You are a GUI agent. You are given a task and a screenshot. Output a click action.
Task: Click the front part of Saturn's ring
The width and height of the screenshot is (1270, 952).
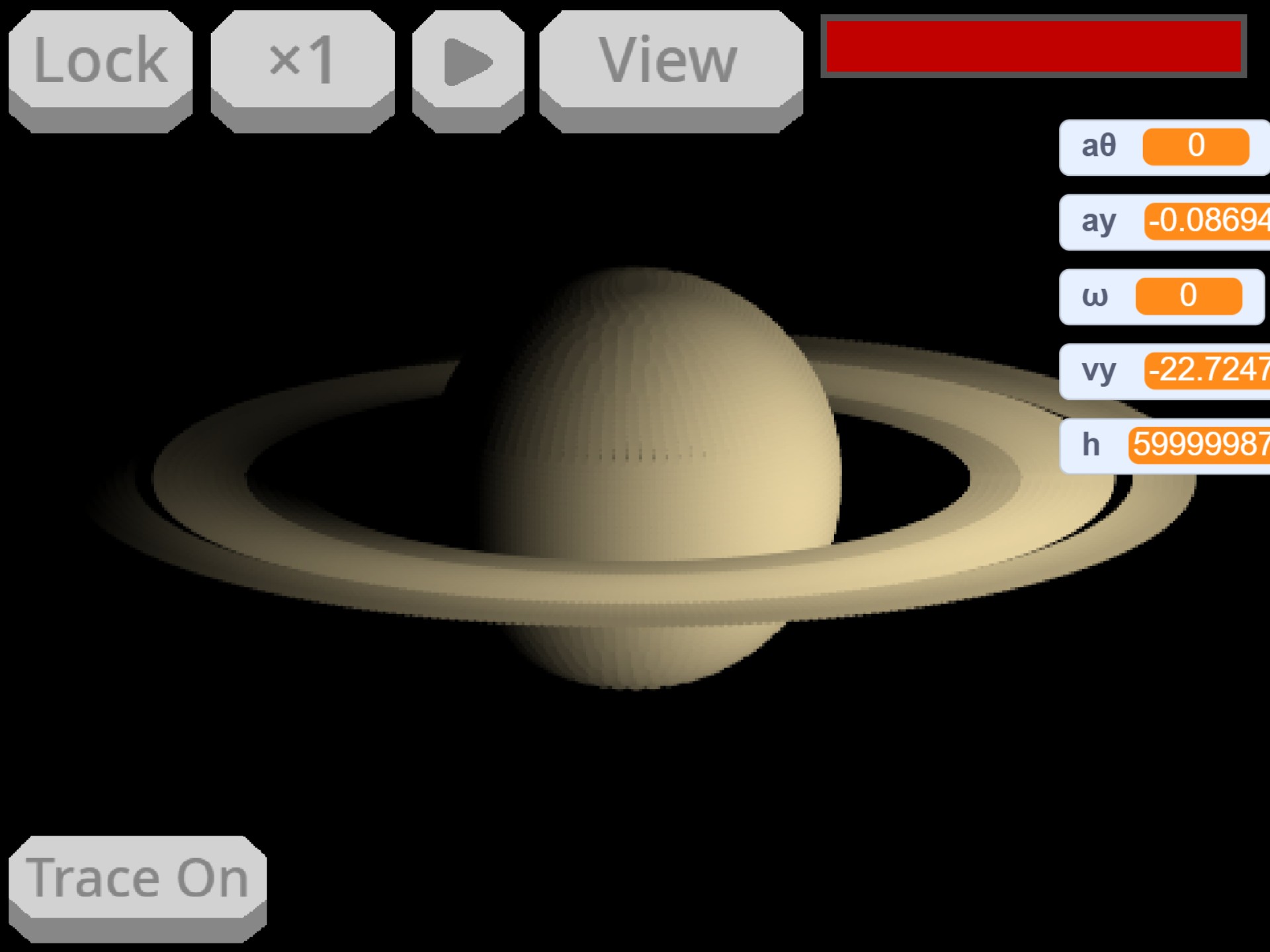coord(635,588)
